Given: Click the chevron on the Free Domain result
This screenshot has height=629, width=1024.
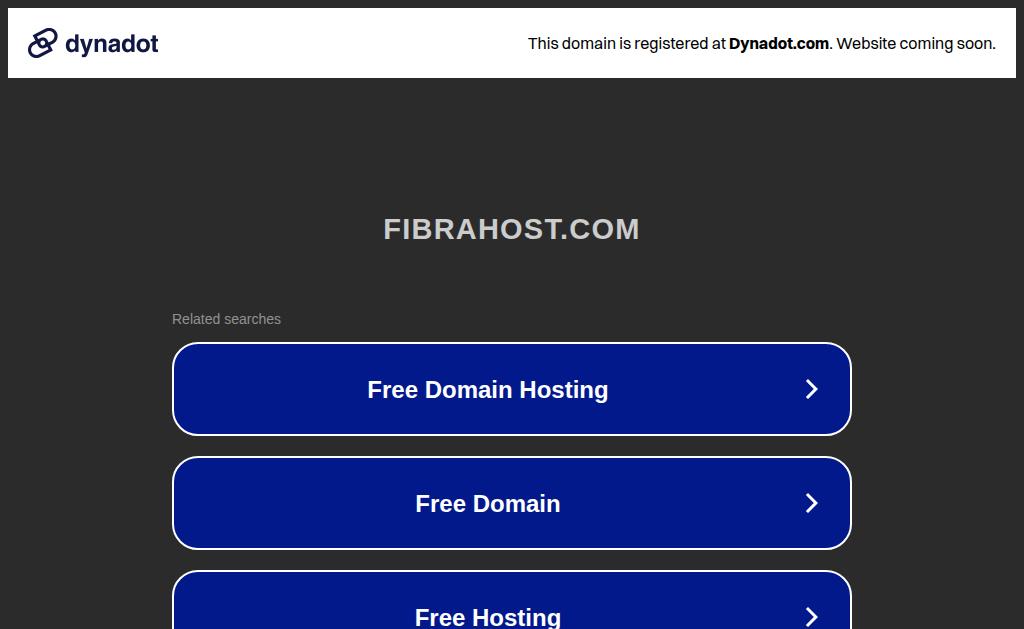Looking at the screenshot, I should coord(811,504).
